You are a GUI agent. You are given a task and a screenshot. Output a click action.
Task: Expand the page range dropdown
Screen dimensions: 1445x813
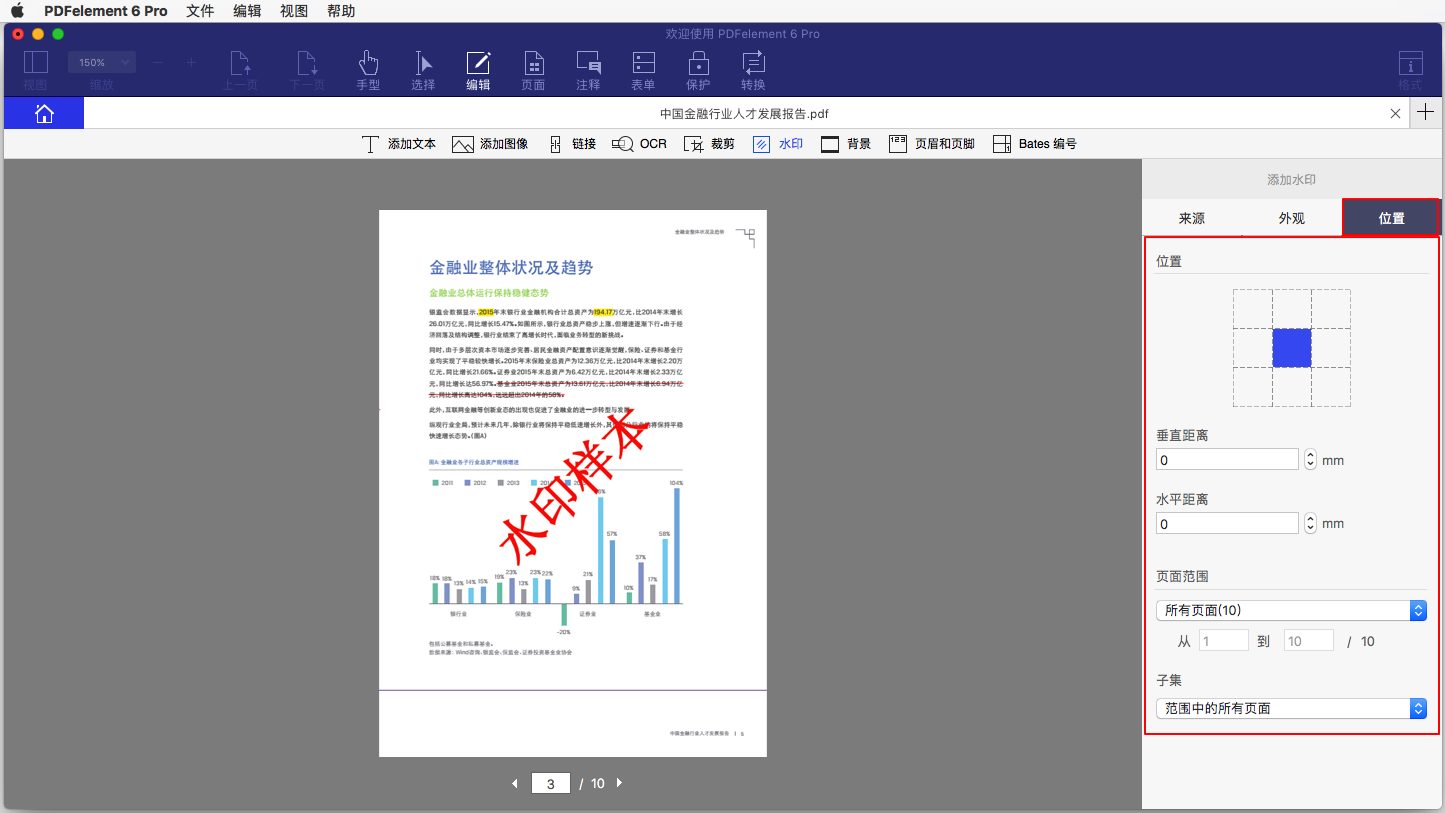click(1291, 611)
